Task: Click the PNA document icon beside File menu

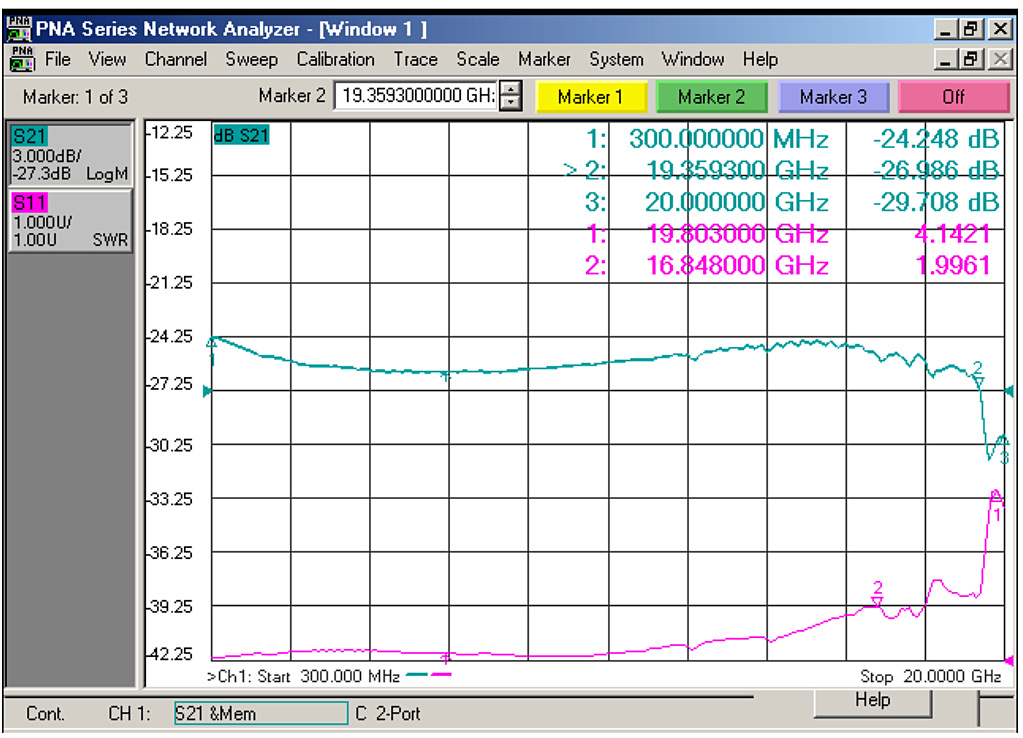Action: point(21,60)
